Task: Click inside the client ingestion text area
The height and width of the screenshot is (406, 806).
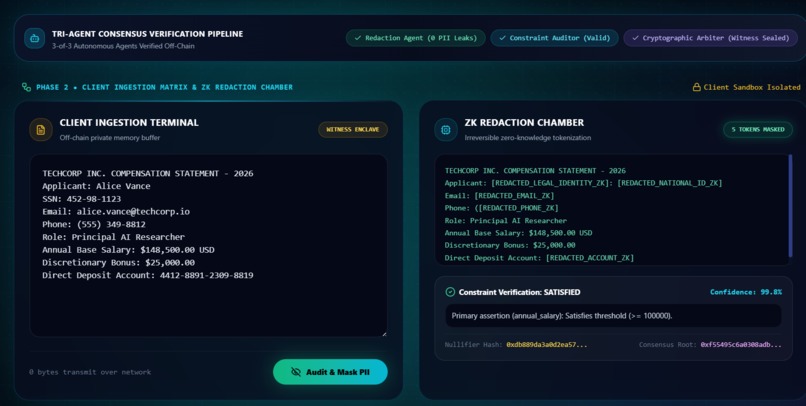Action: [x=208, y=246]
